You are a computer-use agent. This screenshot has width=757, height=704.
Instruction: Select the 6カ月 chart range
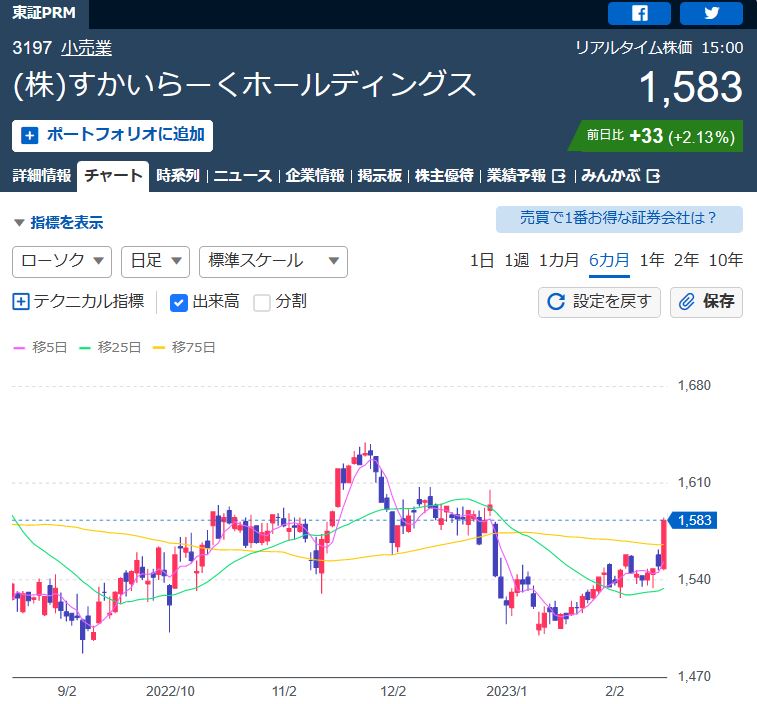609,261
